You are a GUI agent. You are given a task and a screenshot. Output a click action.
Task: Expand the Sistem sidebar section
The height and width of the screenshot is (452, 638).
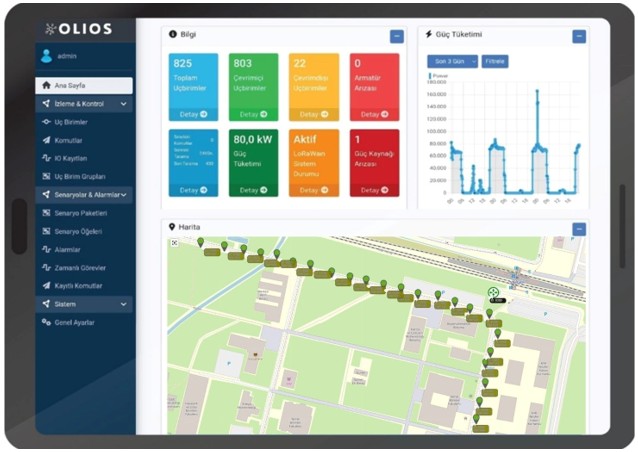tap(123, 304)
